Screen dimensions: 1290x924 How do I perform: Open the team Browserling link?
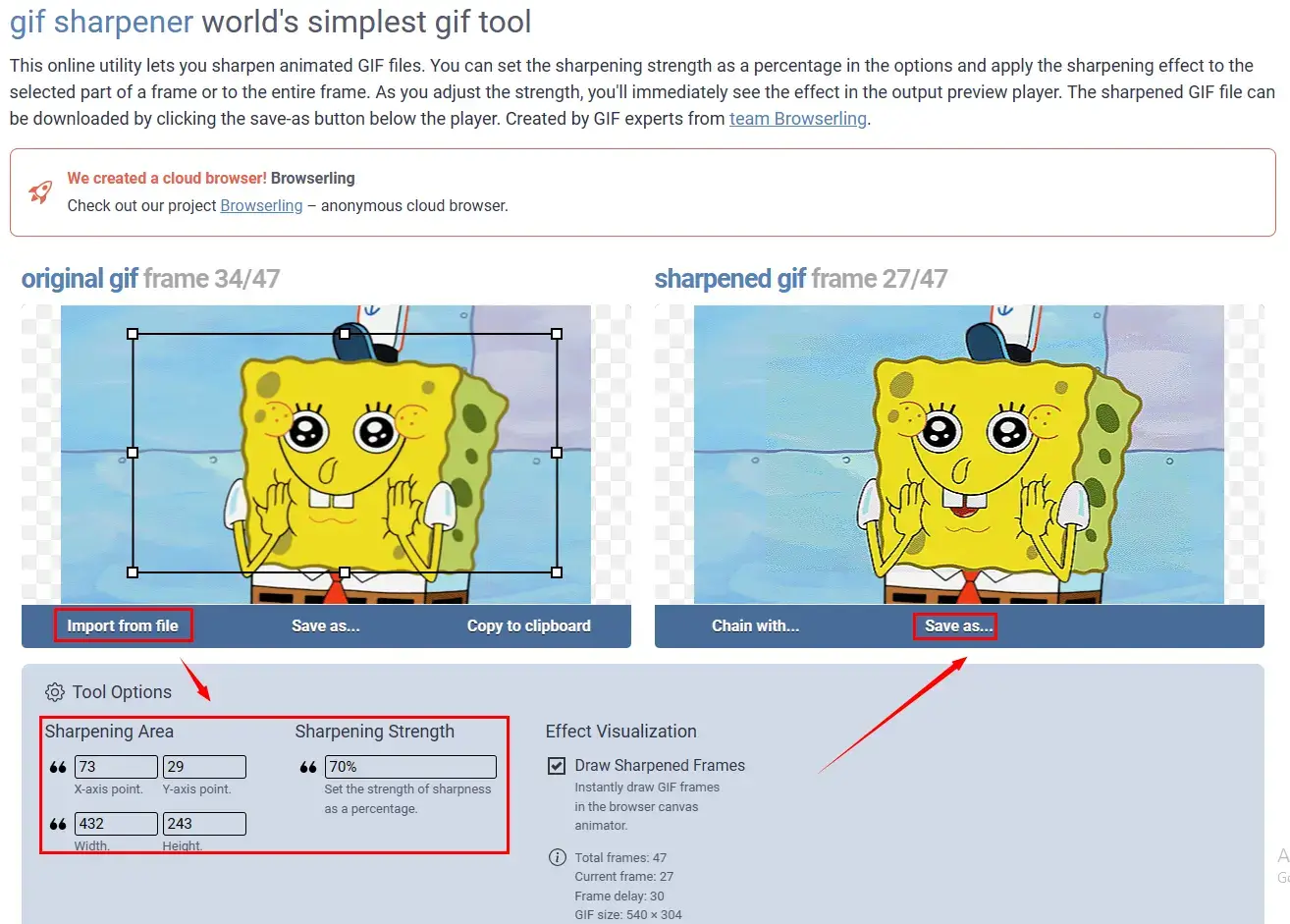[x=797, y=119]
